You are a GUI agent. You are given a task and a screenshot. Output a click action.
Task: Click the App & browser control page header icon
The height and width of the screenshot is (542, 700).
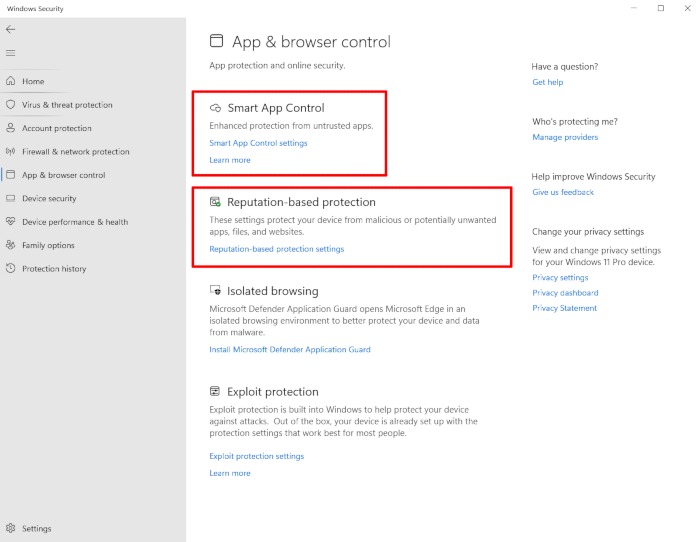tap(217, 41)
